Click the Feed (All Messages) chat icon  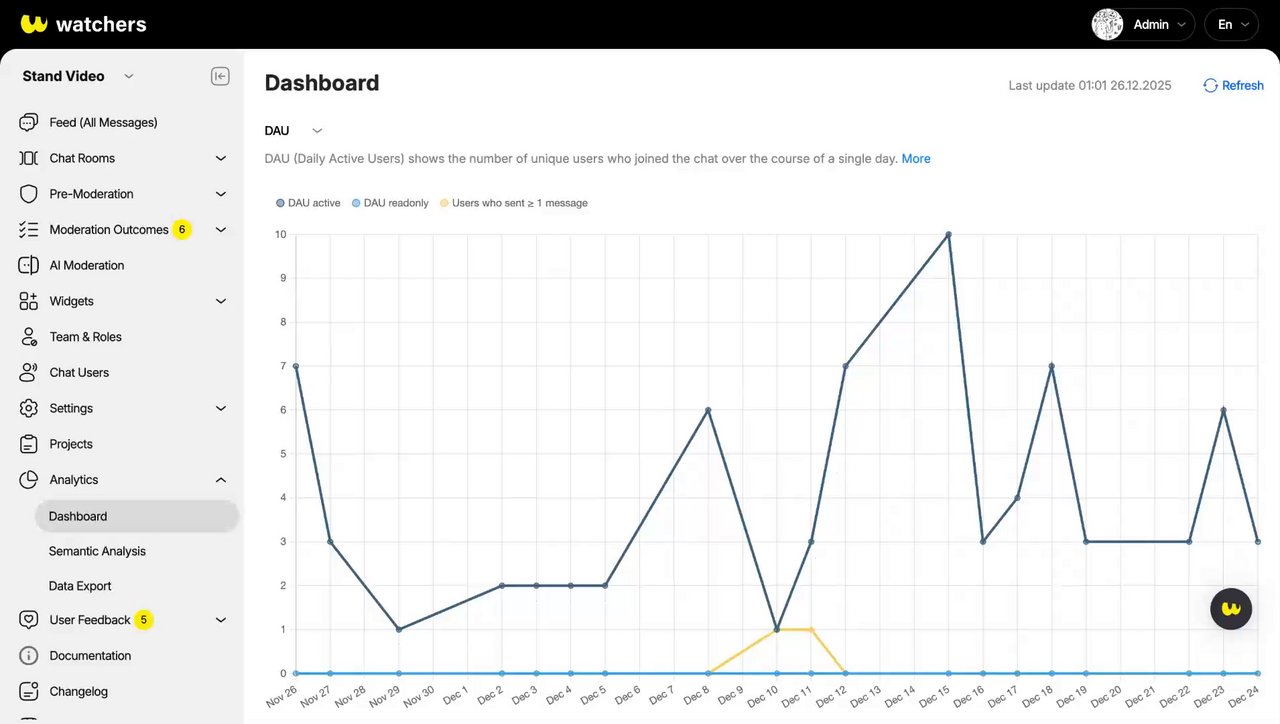tap(29, 122)
